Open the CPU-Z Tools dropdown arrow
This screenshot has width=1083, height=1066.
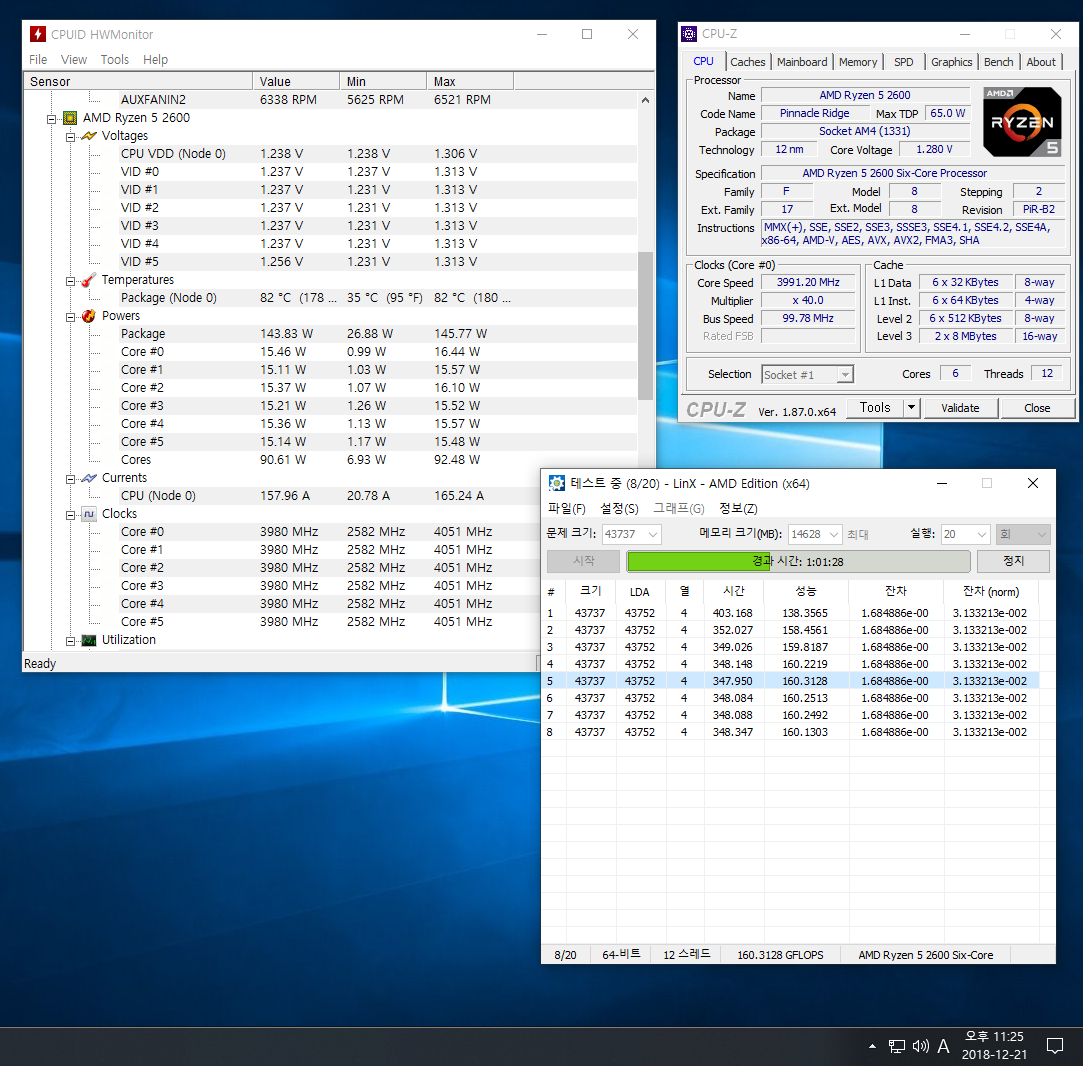pyautogui.click(x=912, y=408)
